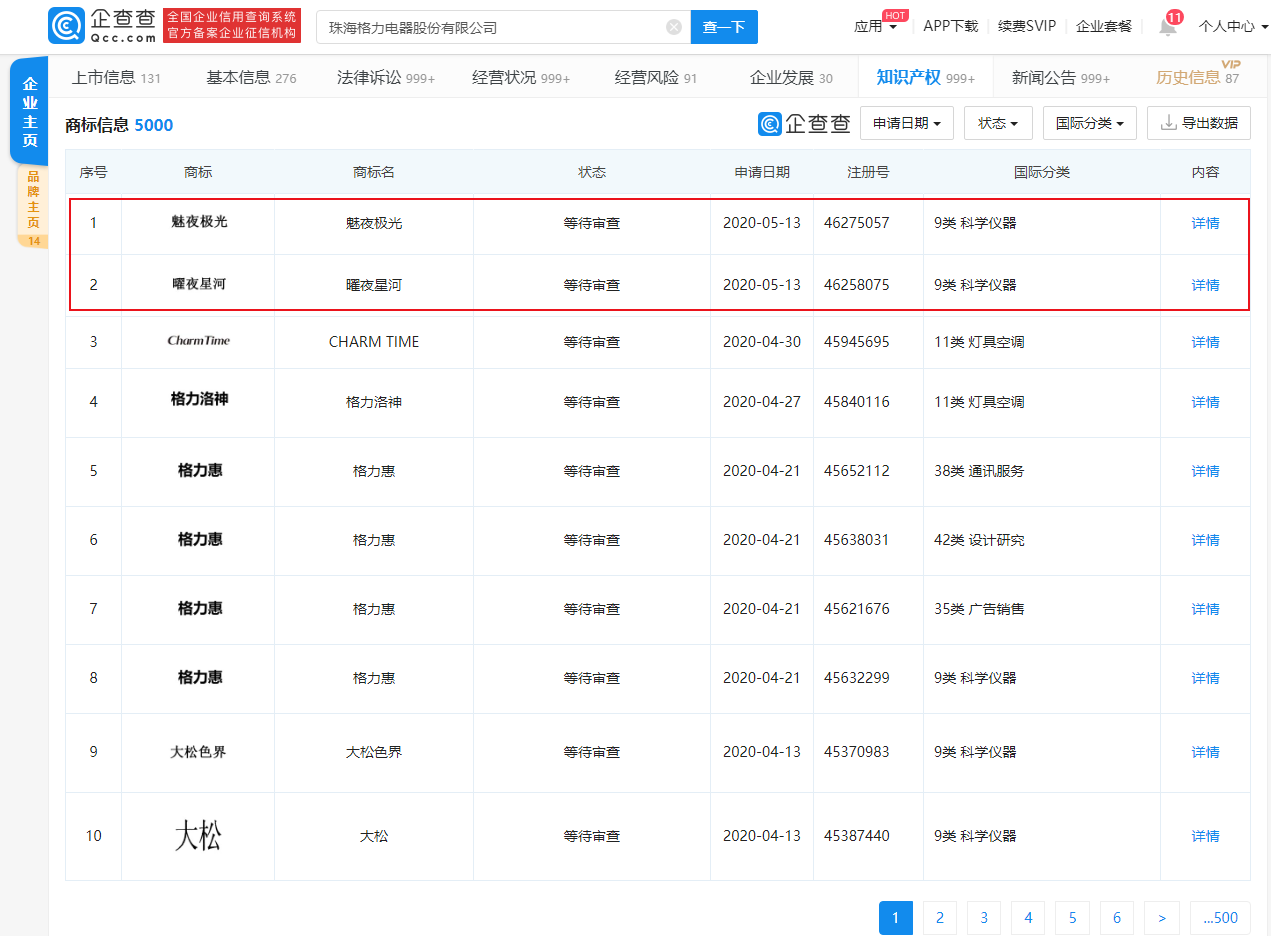Screen dimensions: 1271x936
Task: Jump to last page ...500
Action: click(1220, 918)
